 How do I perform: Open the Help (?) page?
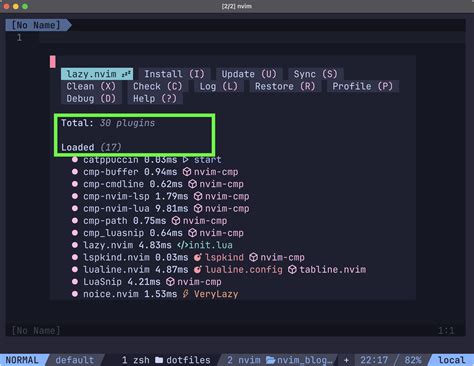[155, 99]
